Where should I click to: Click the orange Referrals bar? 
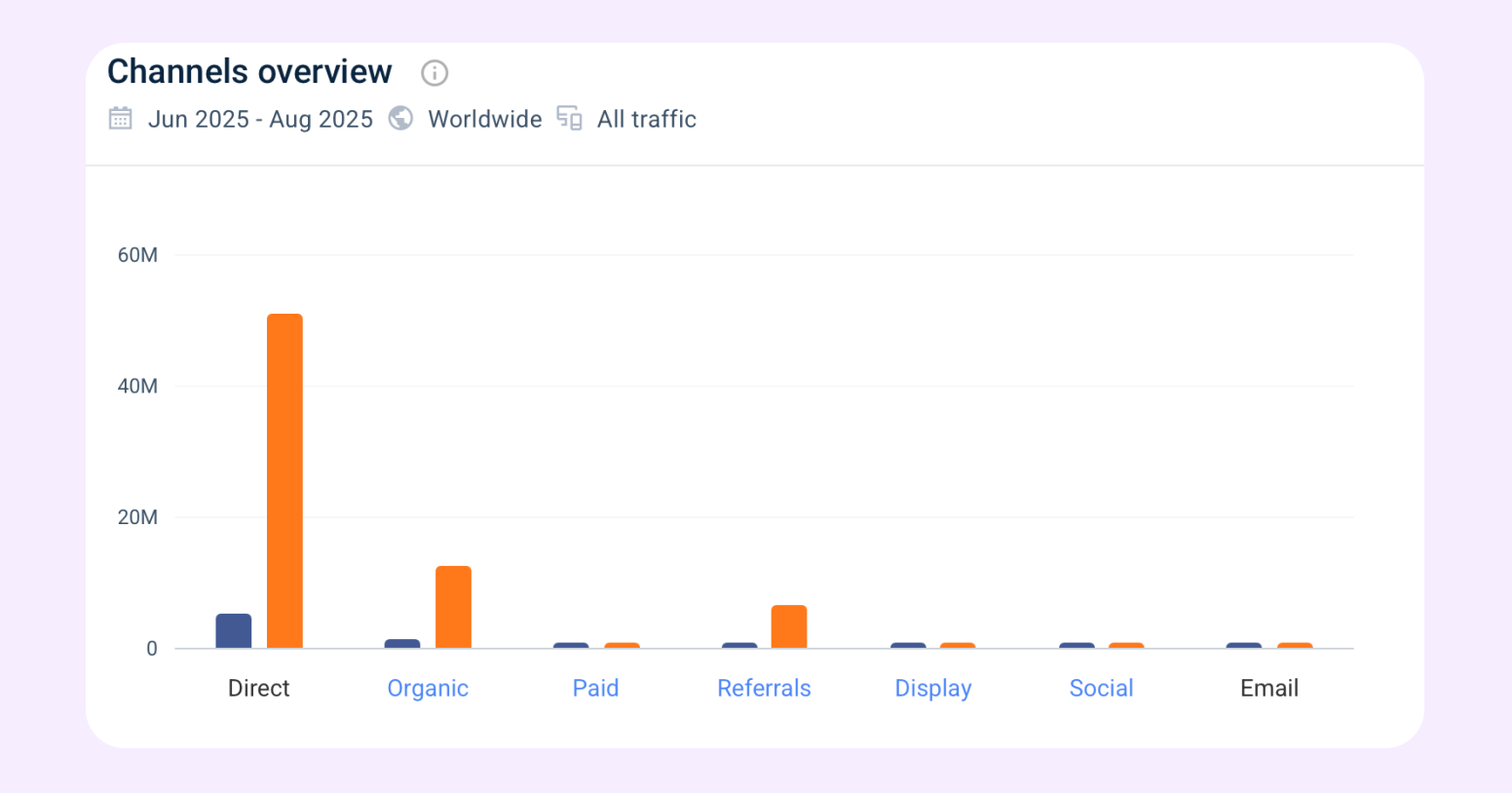point(789,626)
